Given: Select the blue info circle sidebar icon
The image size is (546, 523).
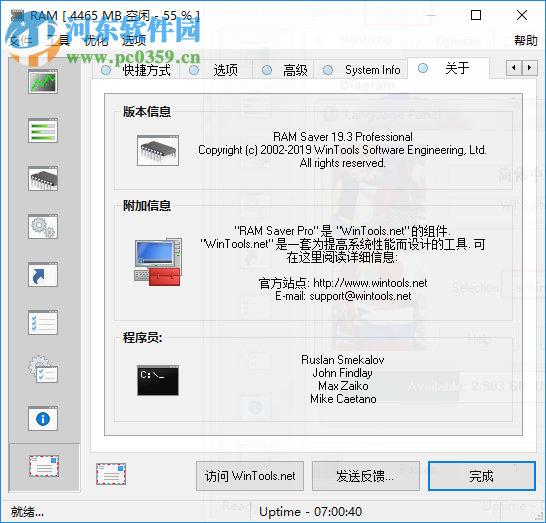Looking at the screenshot, I should coord(43,419).
